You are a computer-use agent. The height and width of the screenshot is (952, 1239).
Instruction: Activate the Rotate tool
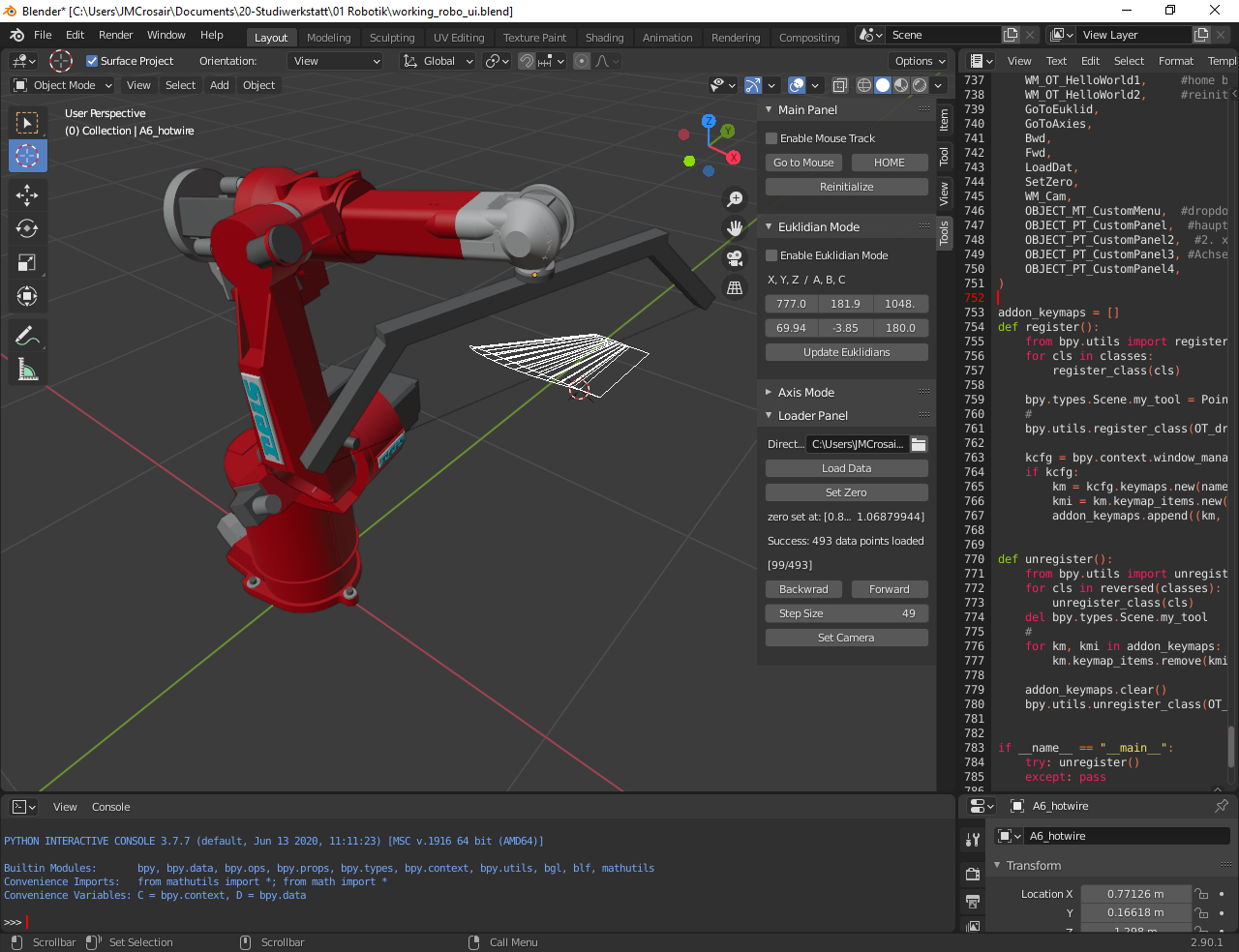click(x=27, y=228)
